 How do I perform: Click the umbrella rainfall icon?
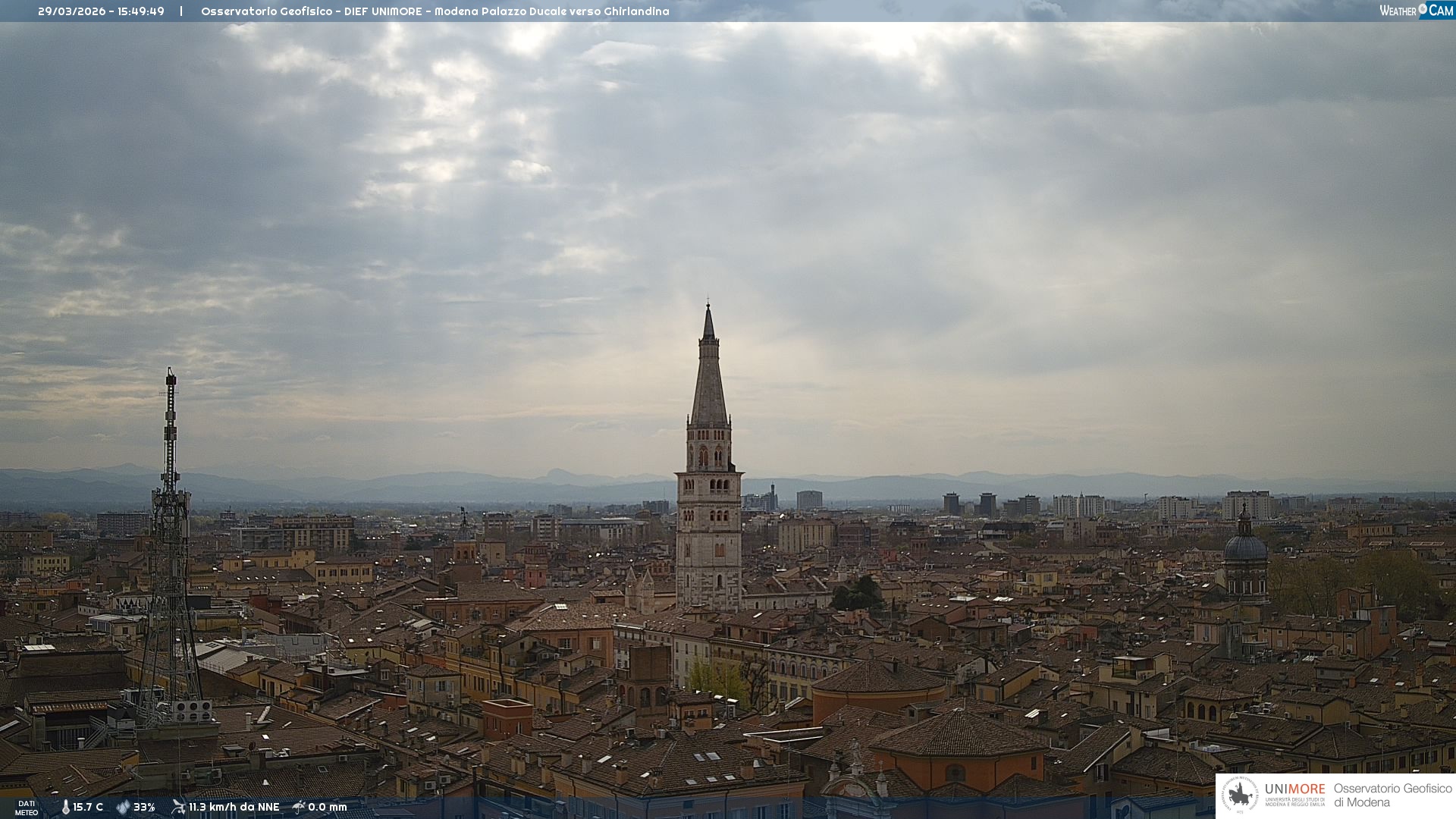[x=299, y=807]
